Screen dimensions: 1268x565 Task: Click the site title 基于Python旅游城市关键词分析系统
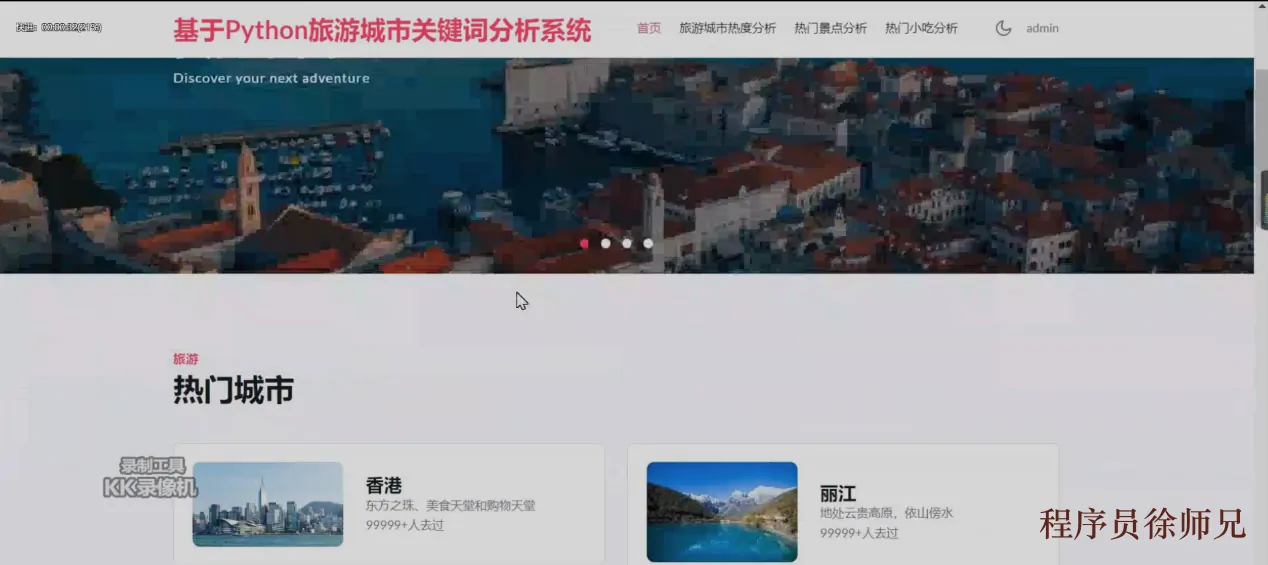coord(382,30)
